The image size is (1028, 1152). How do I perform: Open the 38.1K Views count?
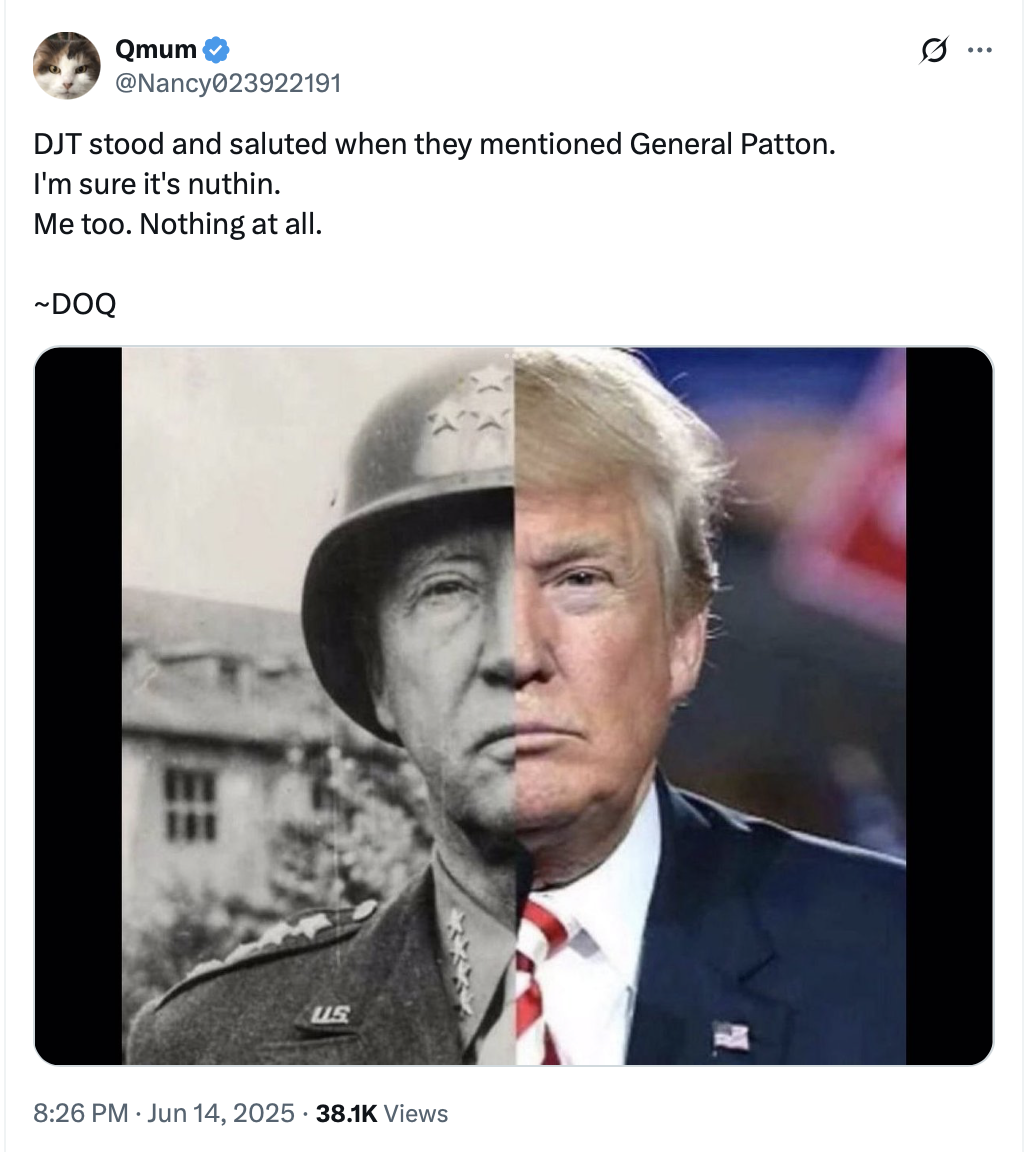(x=381, y=1113)
